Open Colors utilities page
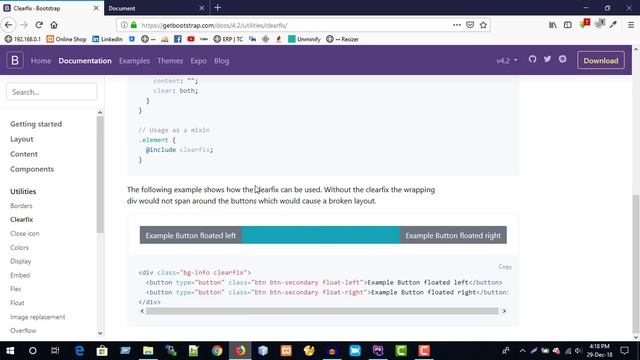 [19, 247]
